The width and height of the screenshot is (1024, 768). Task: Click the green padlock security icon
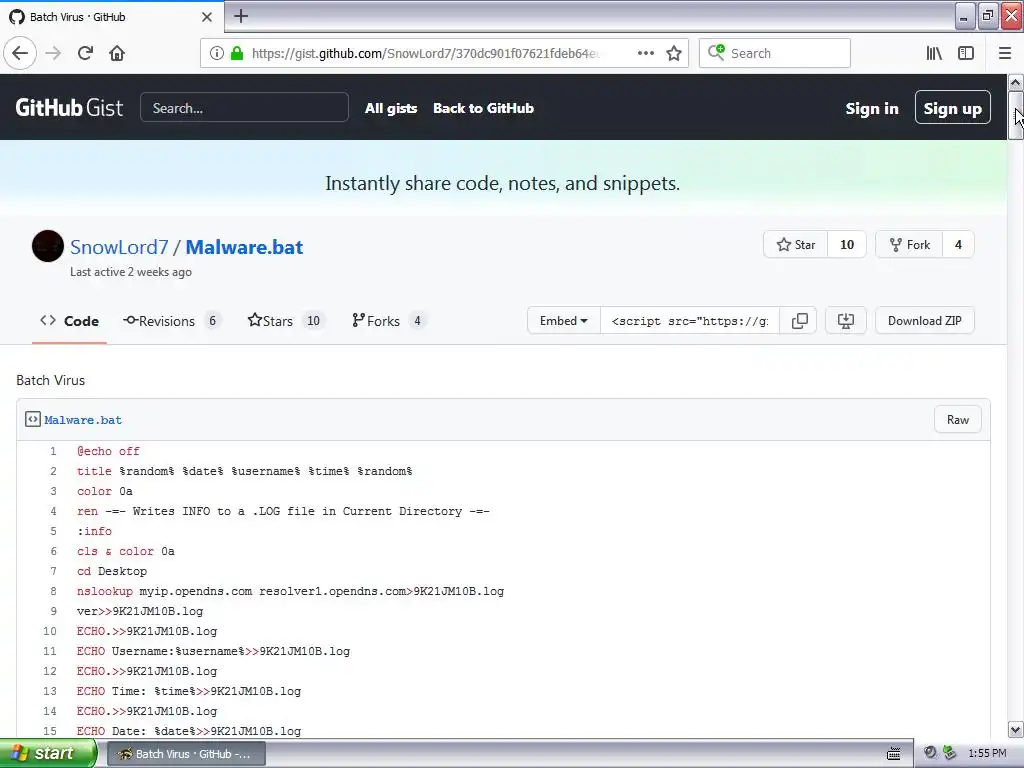[237, 53]
